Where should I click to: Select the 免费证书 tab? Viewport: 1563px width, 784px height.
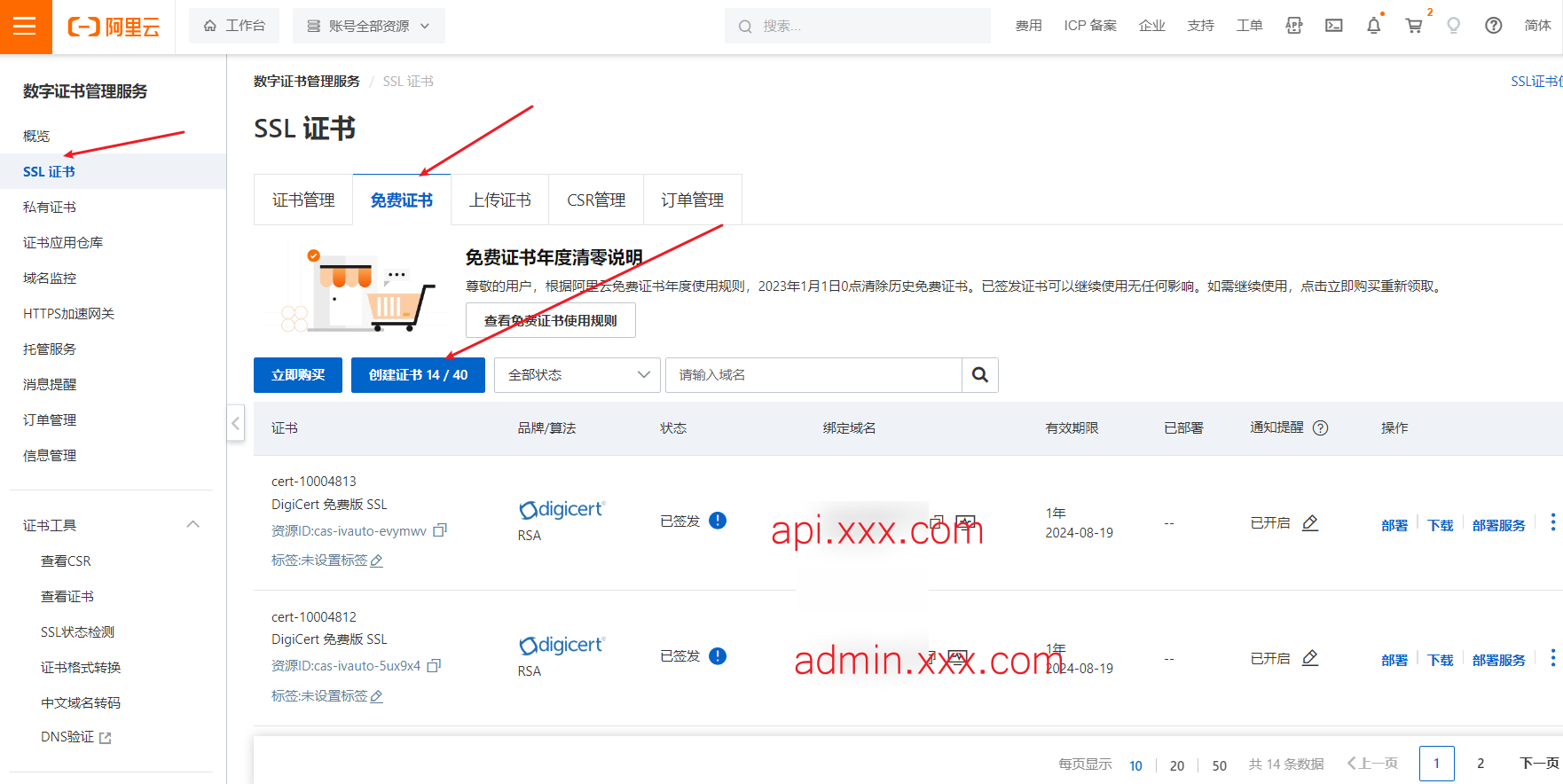402,200
